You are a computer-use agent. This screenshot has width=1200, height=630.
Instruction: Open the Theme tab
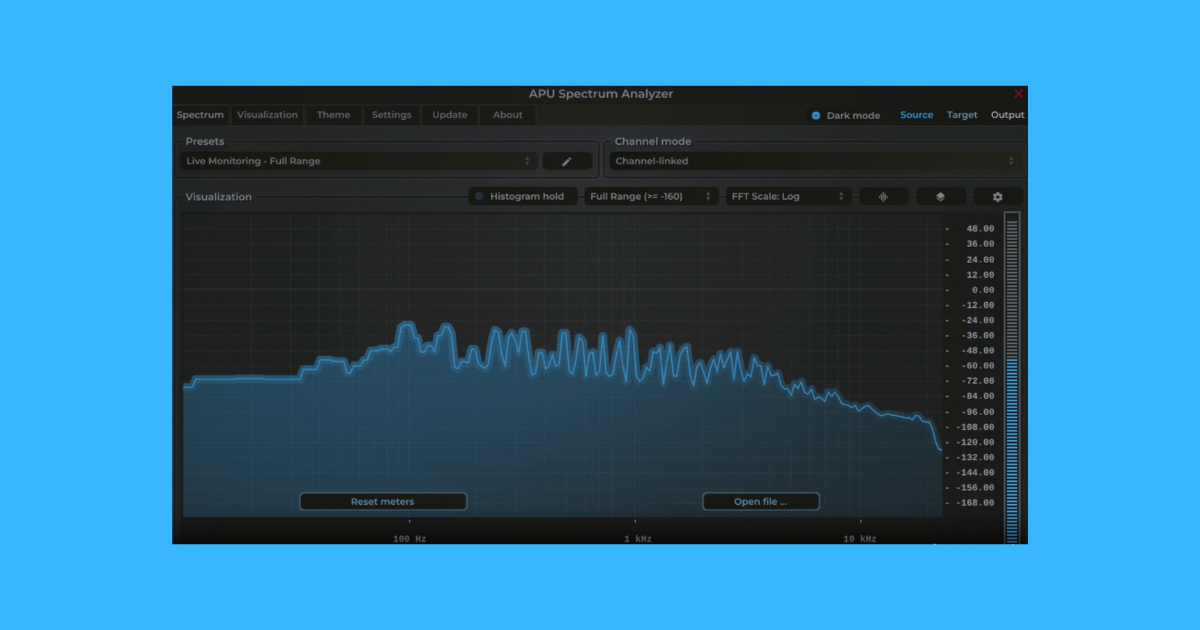pyautogui.click(x=334, y=115)
